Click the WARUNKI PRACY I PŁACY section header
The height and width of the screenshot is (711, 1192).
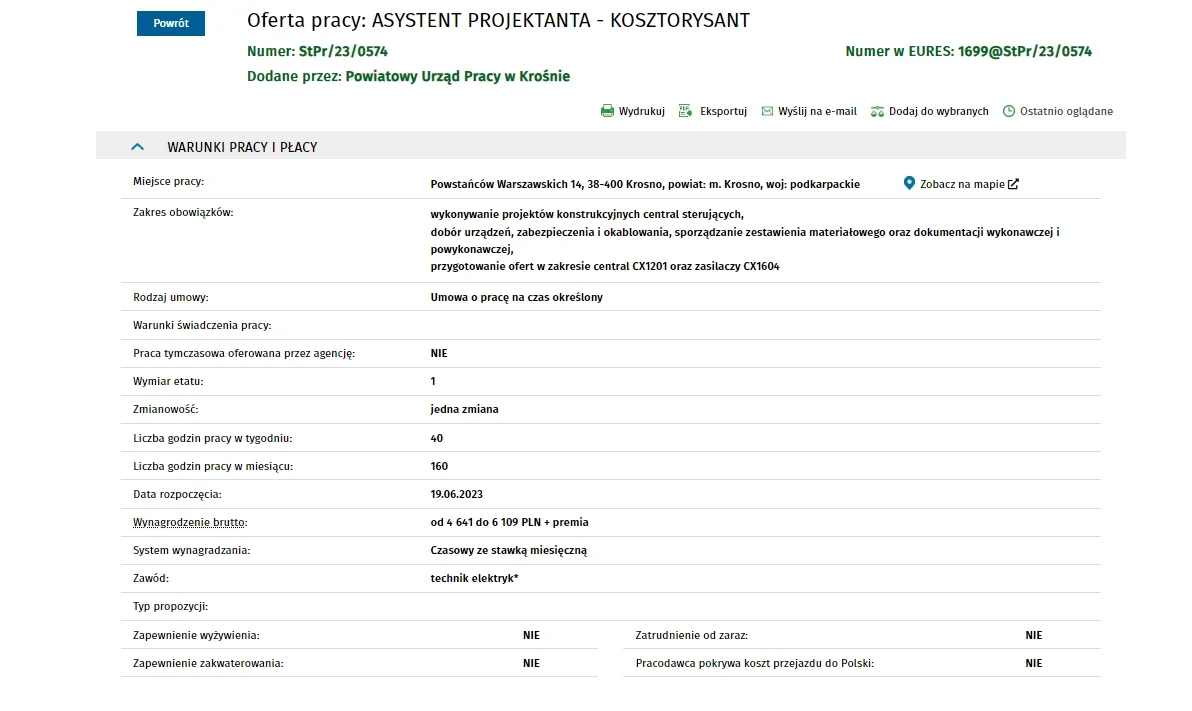pyautogui.click(x=610, y=147)
